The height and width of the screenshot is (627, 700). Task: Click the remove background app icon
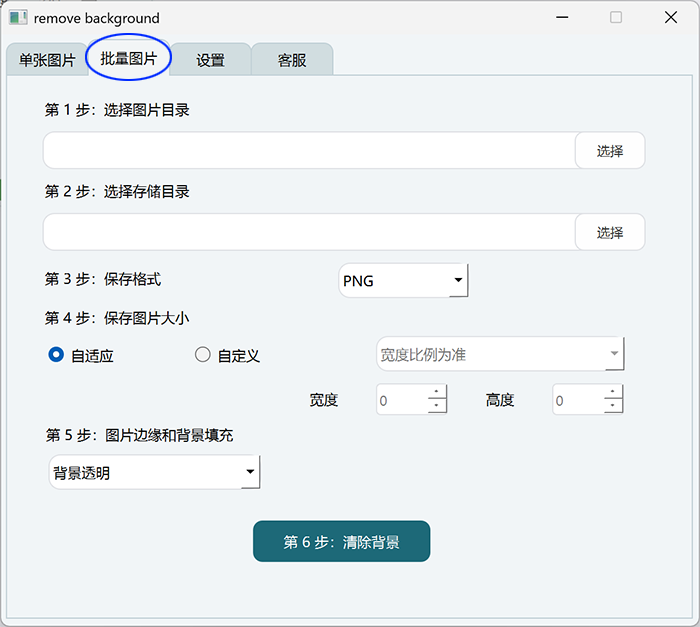(x=18, y=18)
